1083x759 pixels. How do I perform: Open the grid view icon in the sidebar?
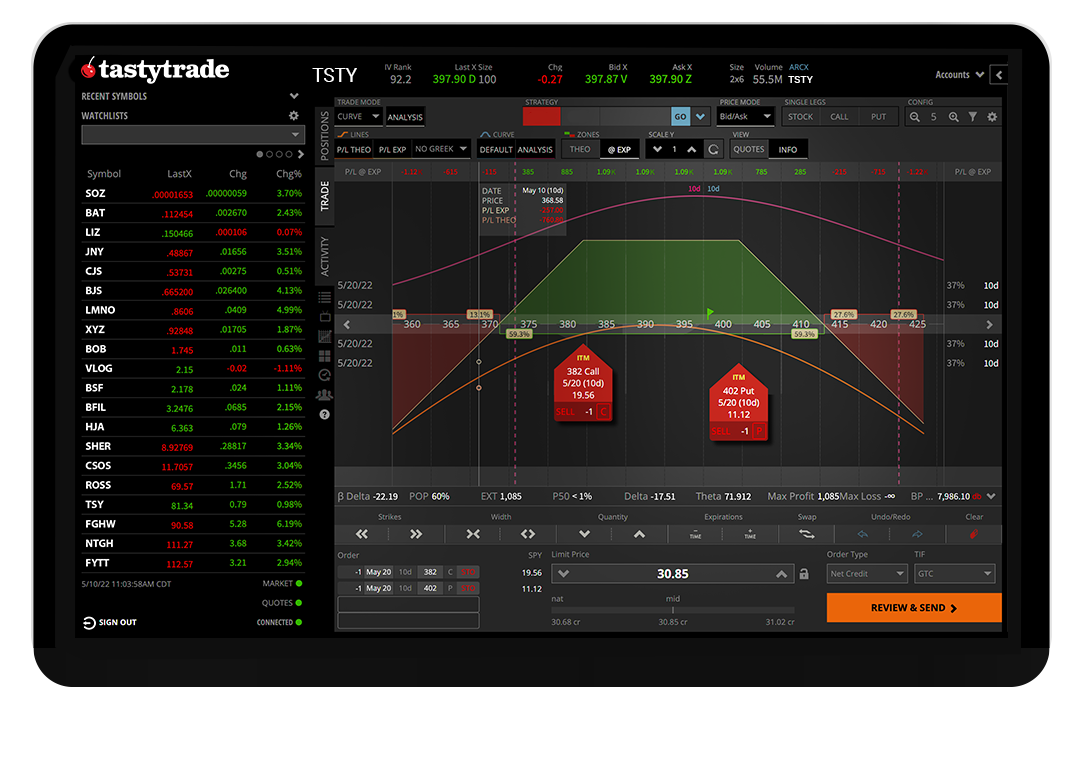coord(324,357)
